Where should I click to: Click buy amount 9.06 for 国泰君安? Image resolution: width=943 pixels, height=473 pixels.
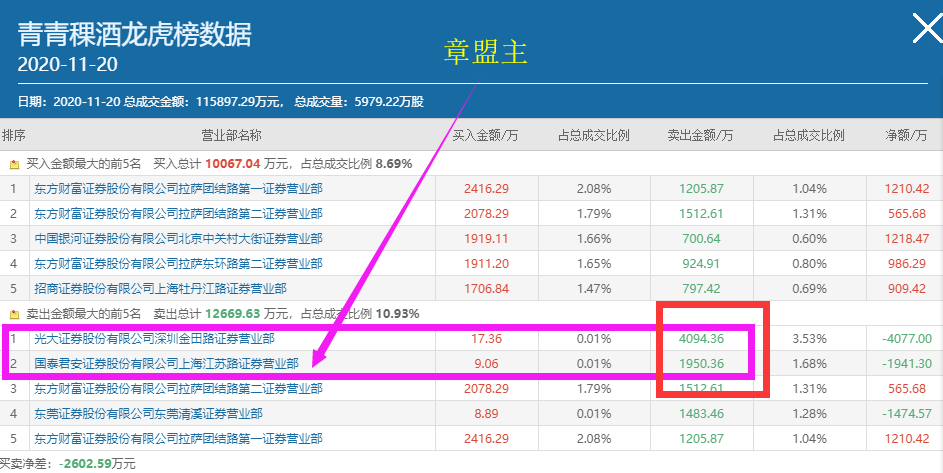(x=487, y=363)
